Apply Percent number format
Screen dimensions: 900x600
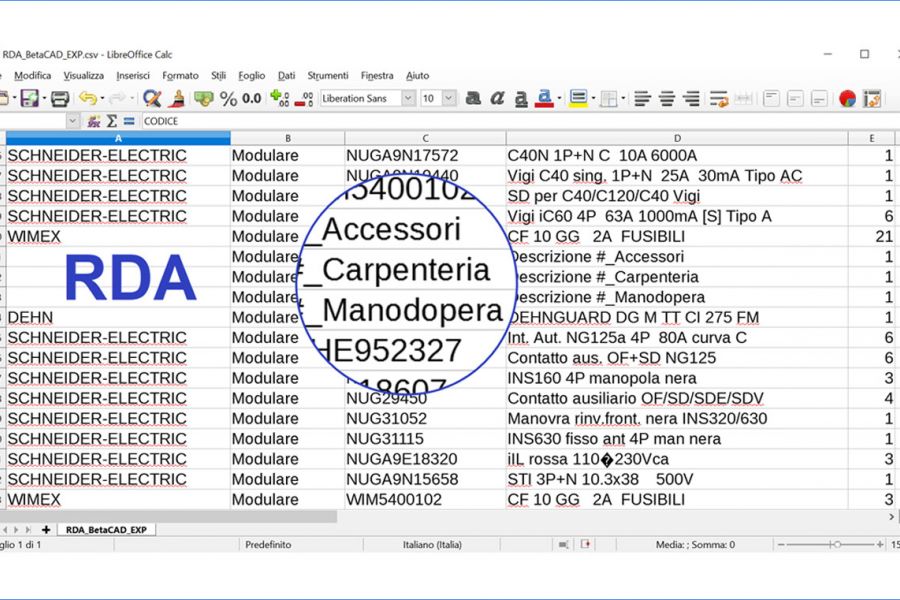coord(228,99)
